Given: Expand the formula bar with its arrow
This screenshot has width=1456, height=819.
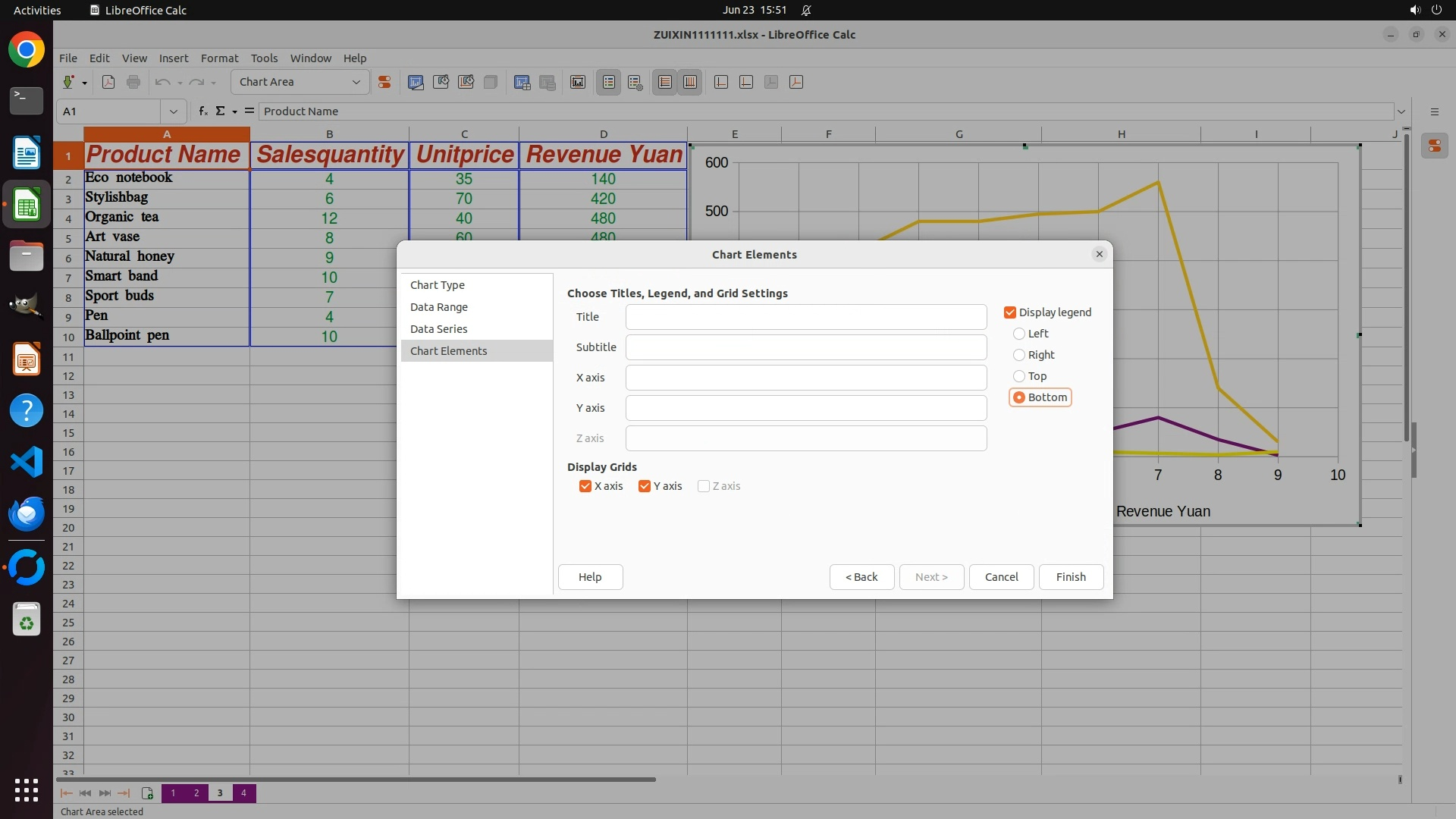Looking at the screenshot, I should pos(1401,111).
